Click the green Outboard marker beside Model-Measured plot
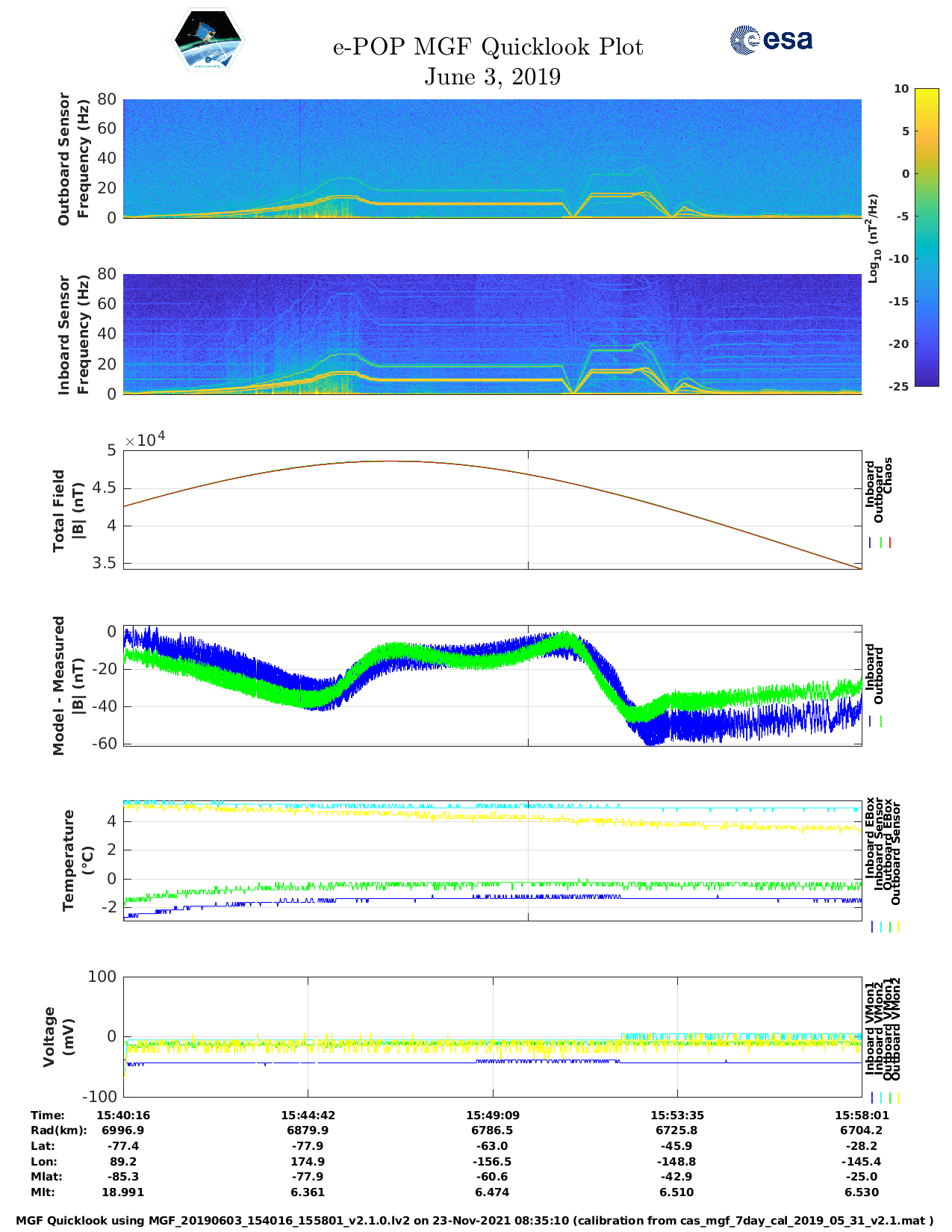Viewport: 952px width, 1232px height. click(x=881, y=721)
